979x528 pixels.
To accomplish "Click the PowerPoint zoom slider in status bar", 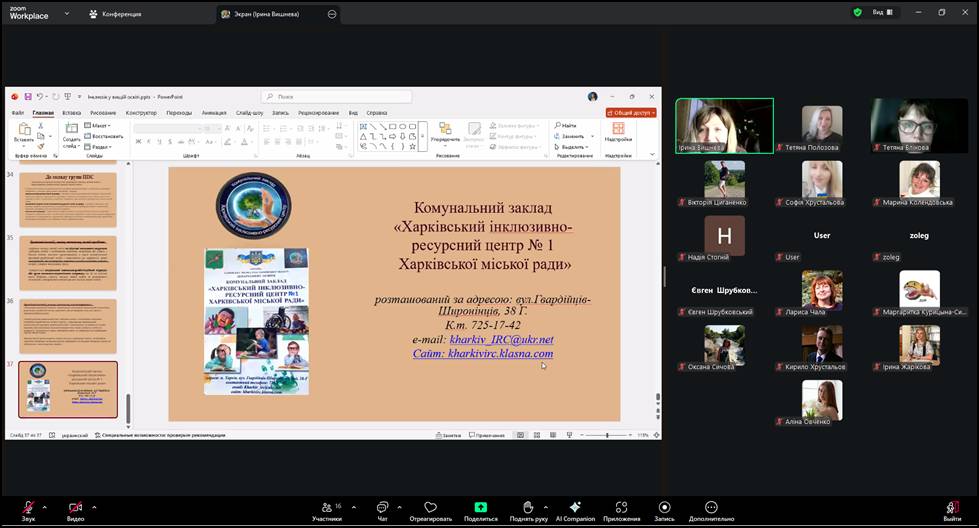I will (607, 435).
